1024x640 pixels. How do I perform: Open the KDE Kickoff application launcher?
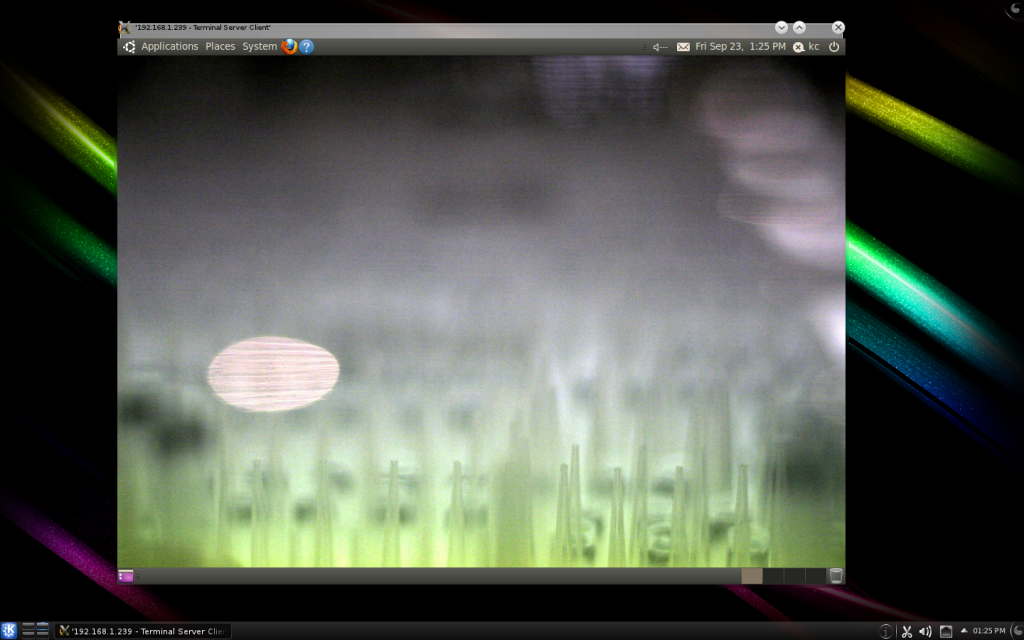point(9,630)
